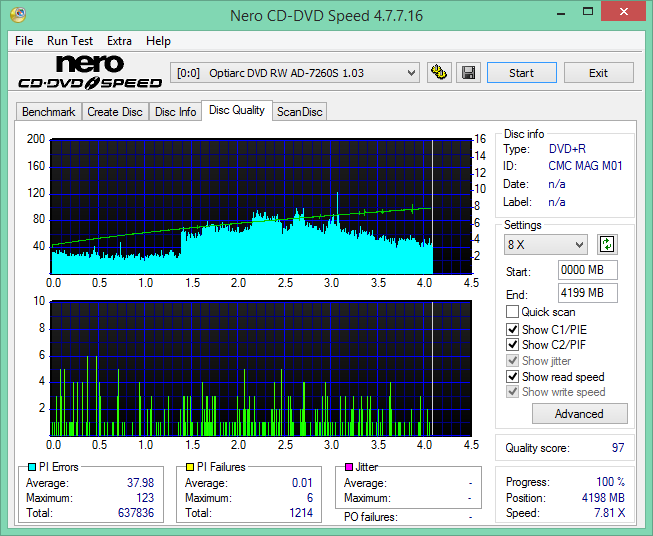Open the Advanced settings button

coord(580,414)
